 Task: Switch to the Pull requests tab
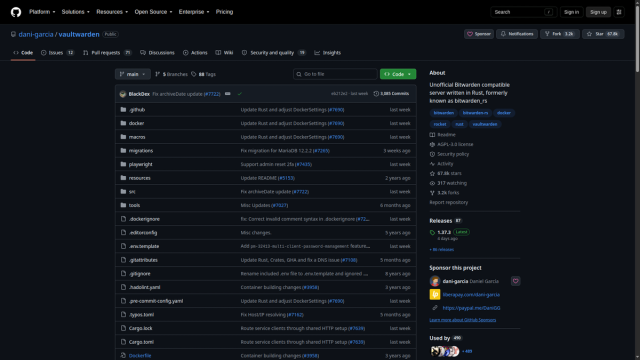tap(107, 53)
